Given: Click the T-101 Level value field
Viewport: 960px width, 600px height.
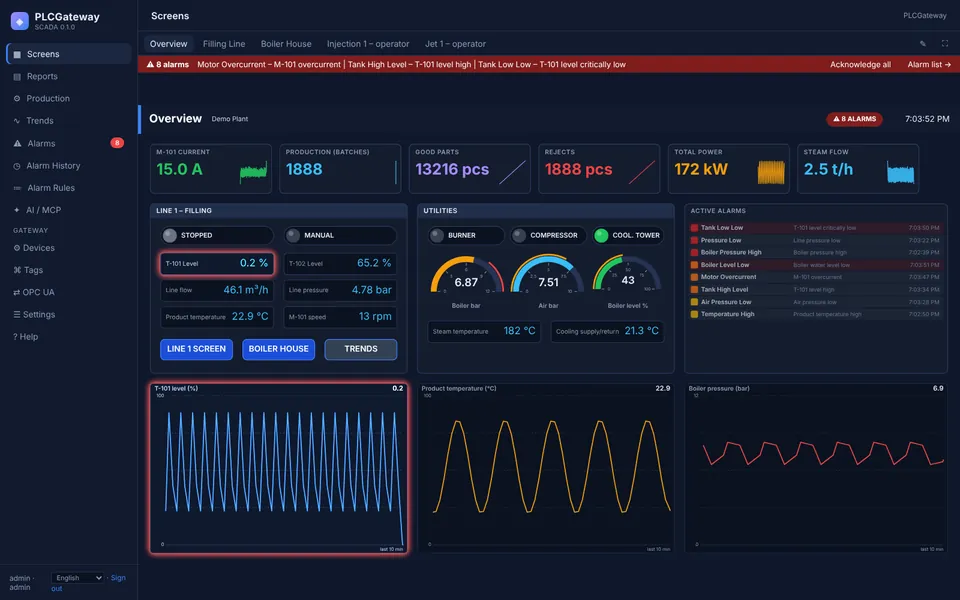Looking at the screenshot, I should pyautogui.click(x=217, y=263).
